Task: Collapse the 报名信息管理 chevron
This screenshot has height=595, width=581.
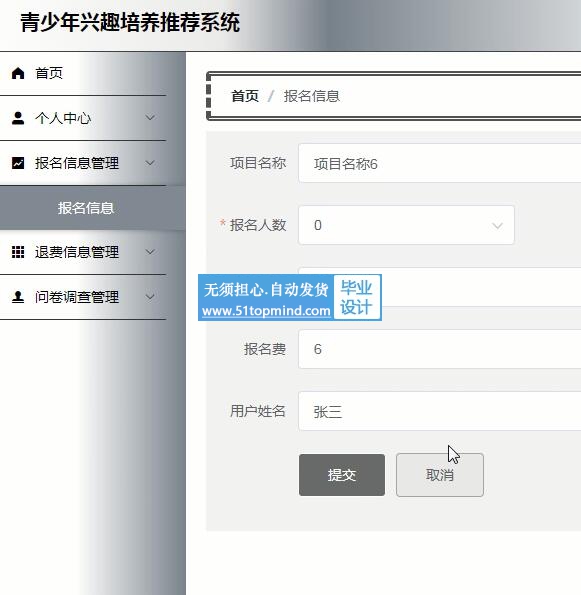Action: point(150,163)
